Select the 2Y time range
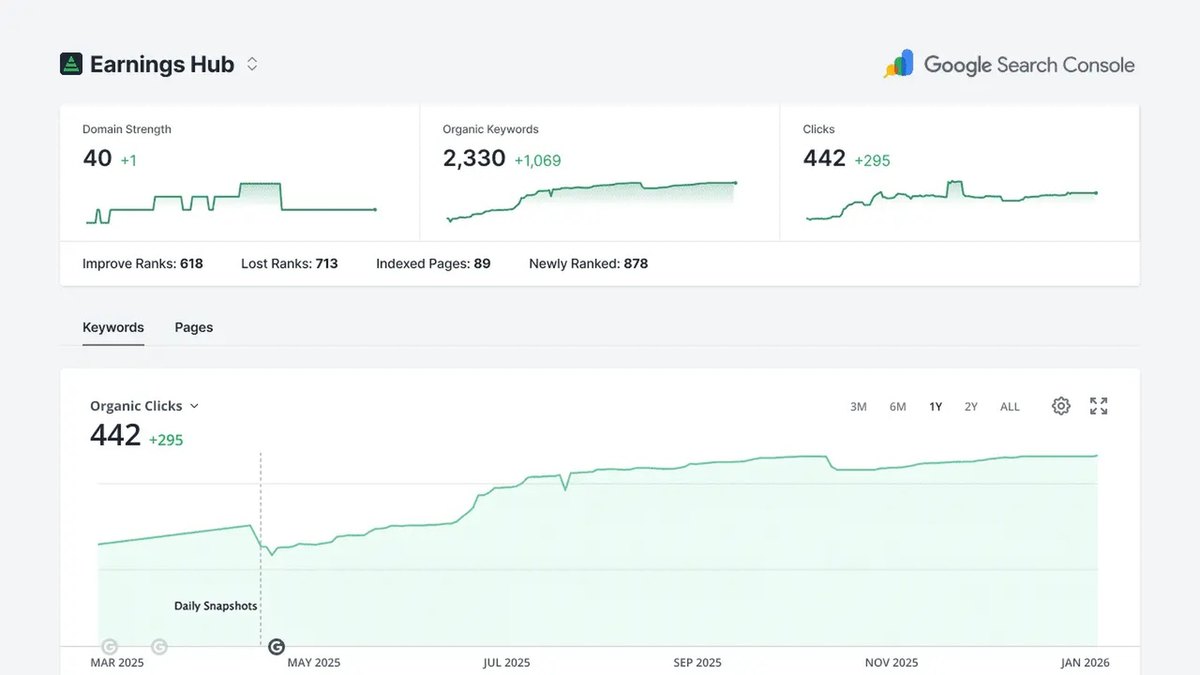Screen dimensions: 1200x675 coord(971,407)
